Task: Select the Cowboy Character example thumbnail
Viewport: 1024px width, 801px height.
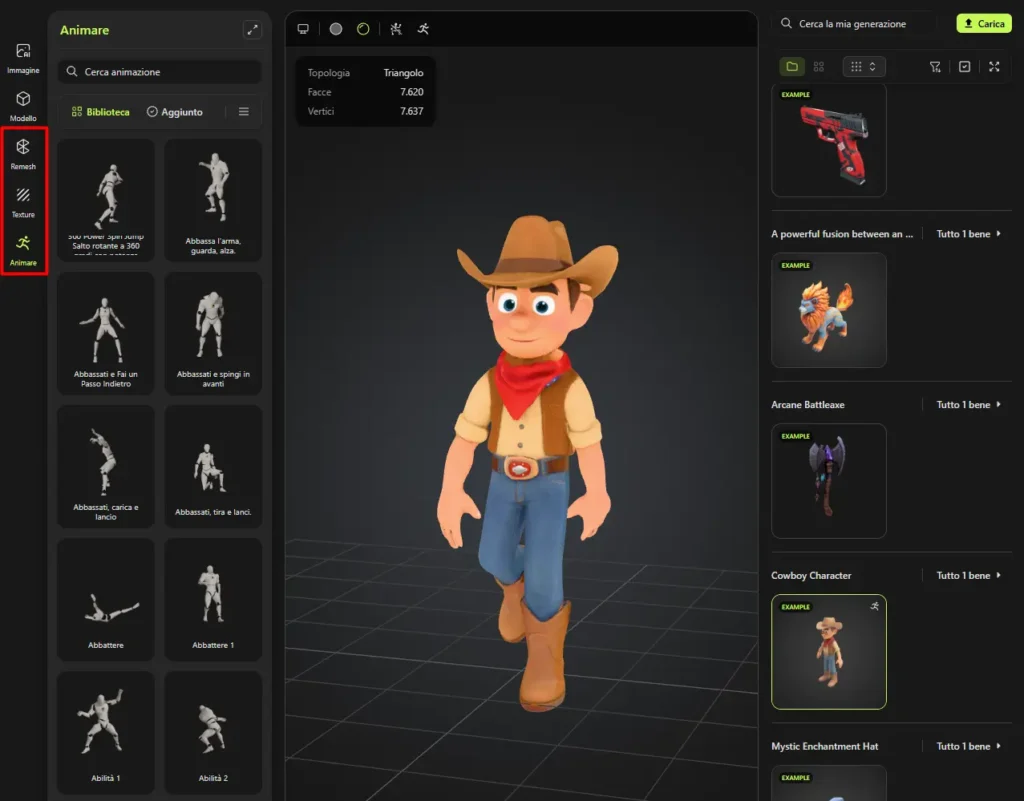Action: [828, 651]
